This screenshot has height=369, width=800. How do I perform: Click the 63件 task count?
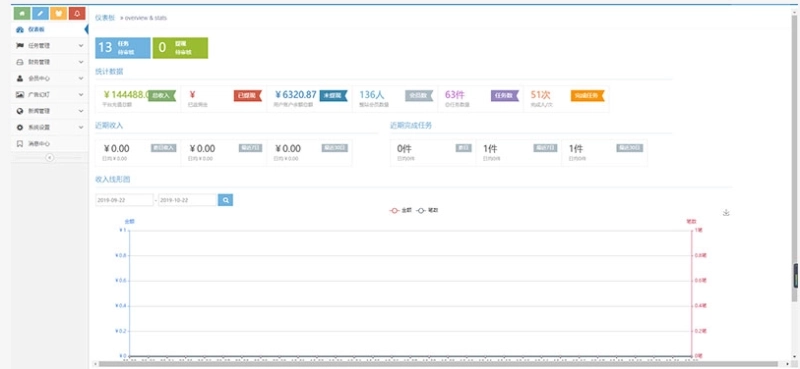[x=455, y=94]
